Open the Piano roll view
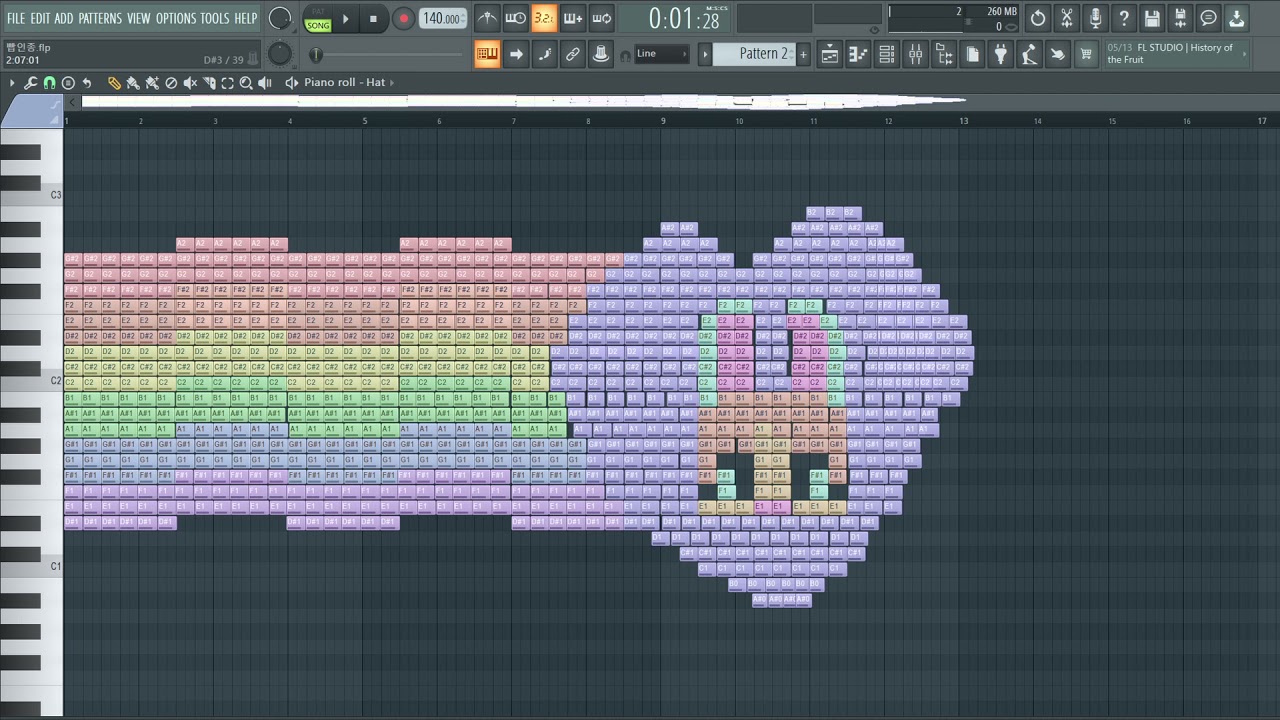Viewport: 1280px width, 720px height. (x=858, y=54)
